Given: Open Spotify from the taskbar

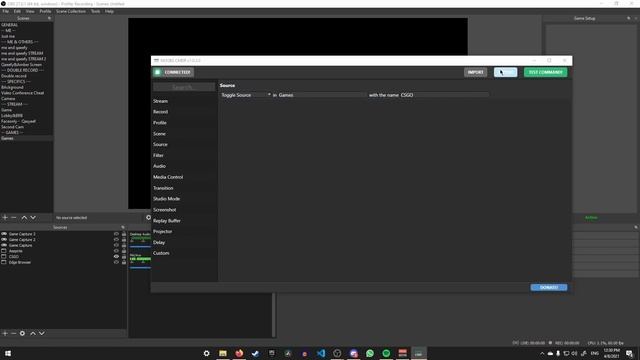Looking at the screenshot, I should 386,353.
